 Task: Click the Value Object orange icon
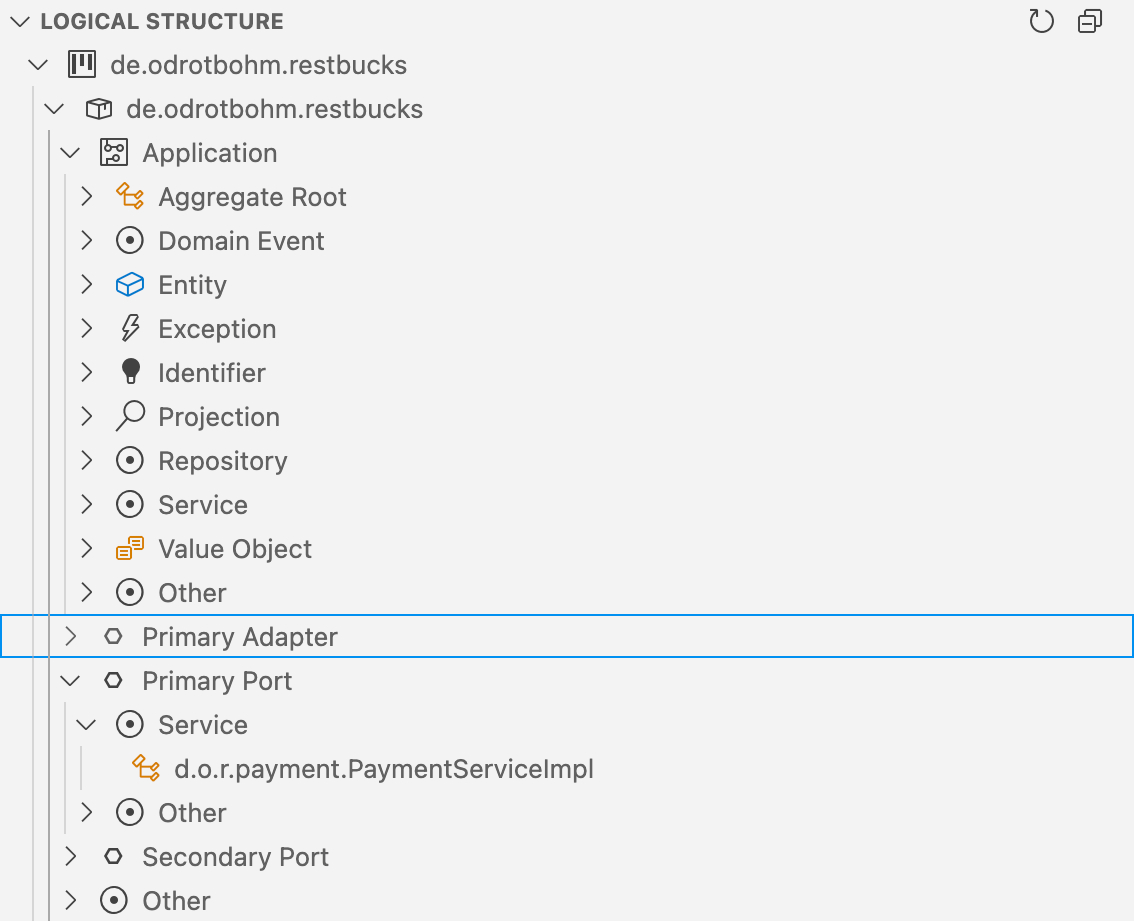(130, 549)
